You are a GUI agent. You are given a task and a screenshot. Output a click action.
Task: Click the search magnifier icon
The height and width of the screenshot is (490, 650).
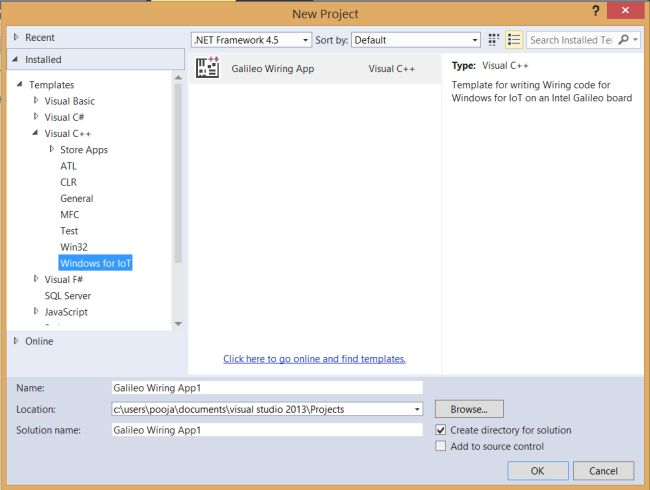click(x=623, y=40)
